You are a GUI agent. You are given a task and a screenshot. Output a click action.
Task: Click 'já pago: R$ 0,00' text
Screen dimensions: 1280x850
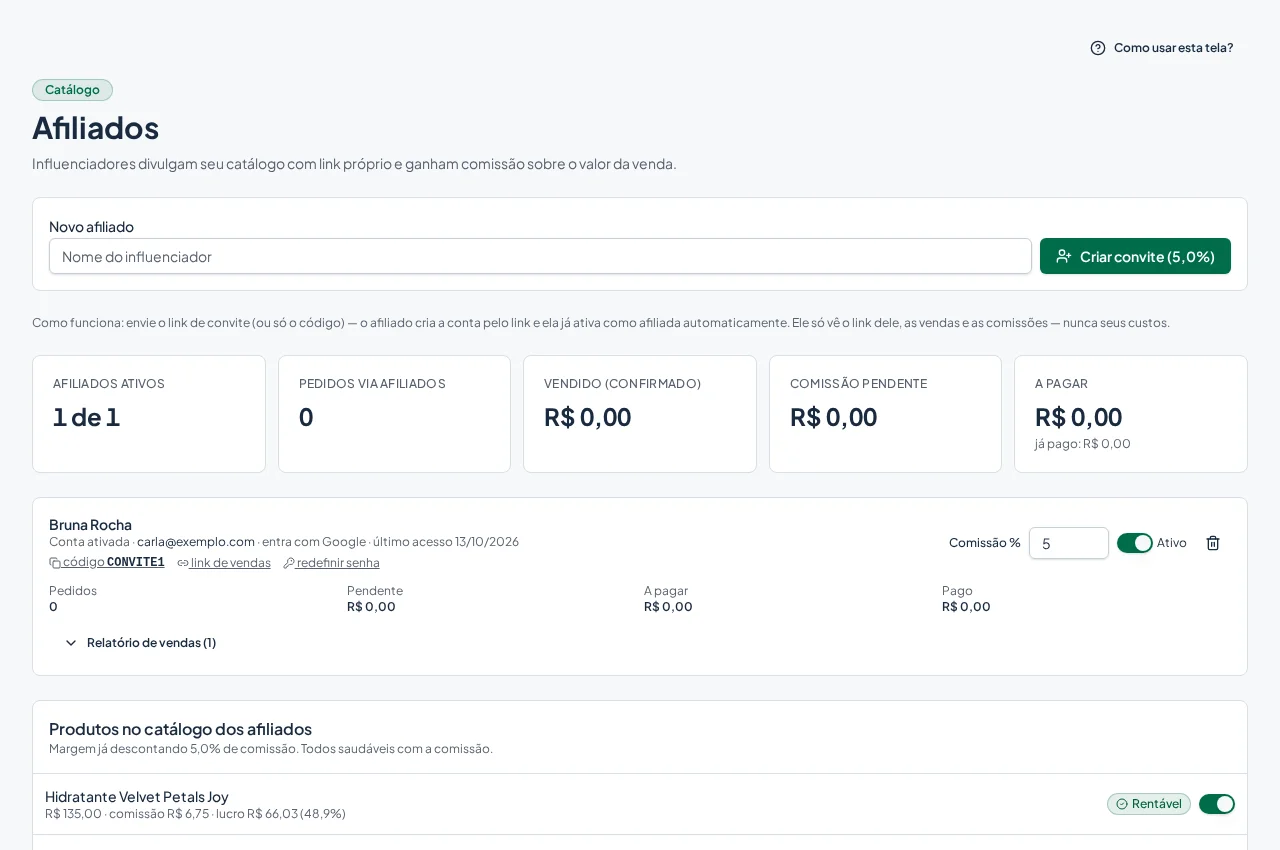tap(1083, 444)
